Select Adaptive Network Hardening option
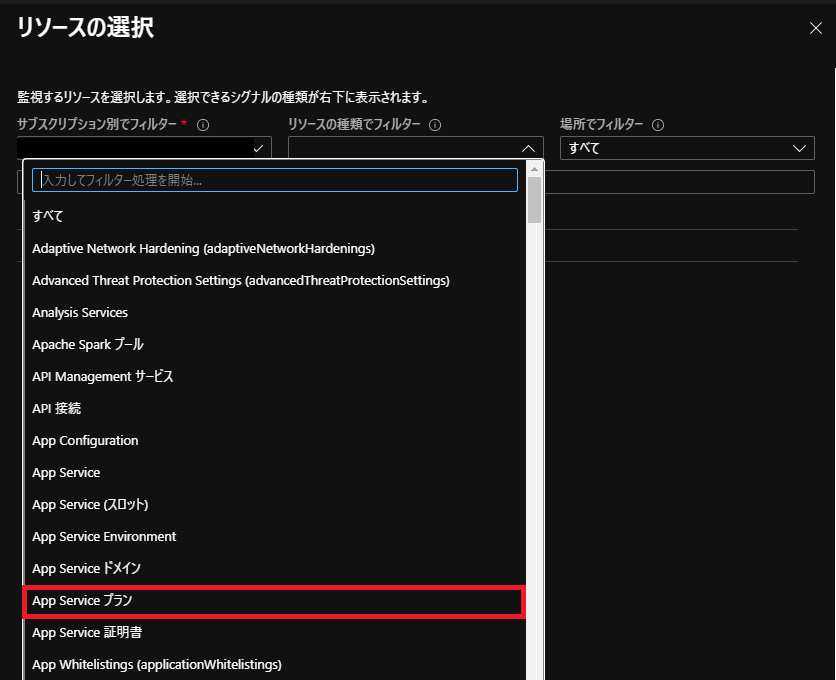Image resolution: width=836 pixels, height=680 pixels. 275,249
